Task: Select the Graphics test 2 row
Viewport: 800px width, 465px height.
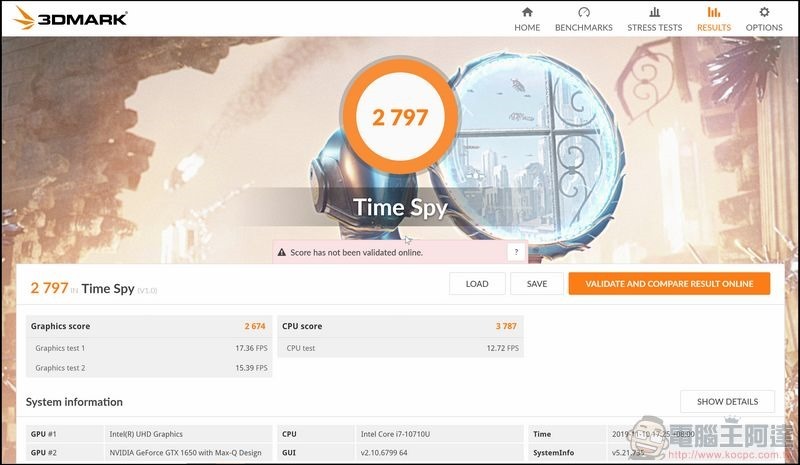Action: (149, 368)
